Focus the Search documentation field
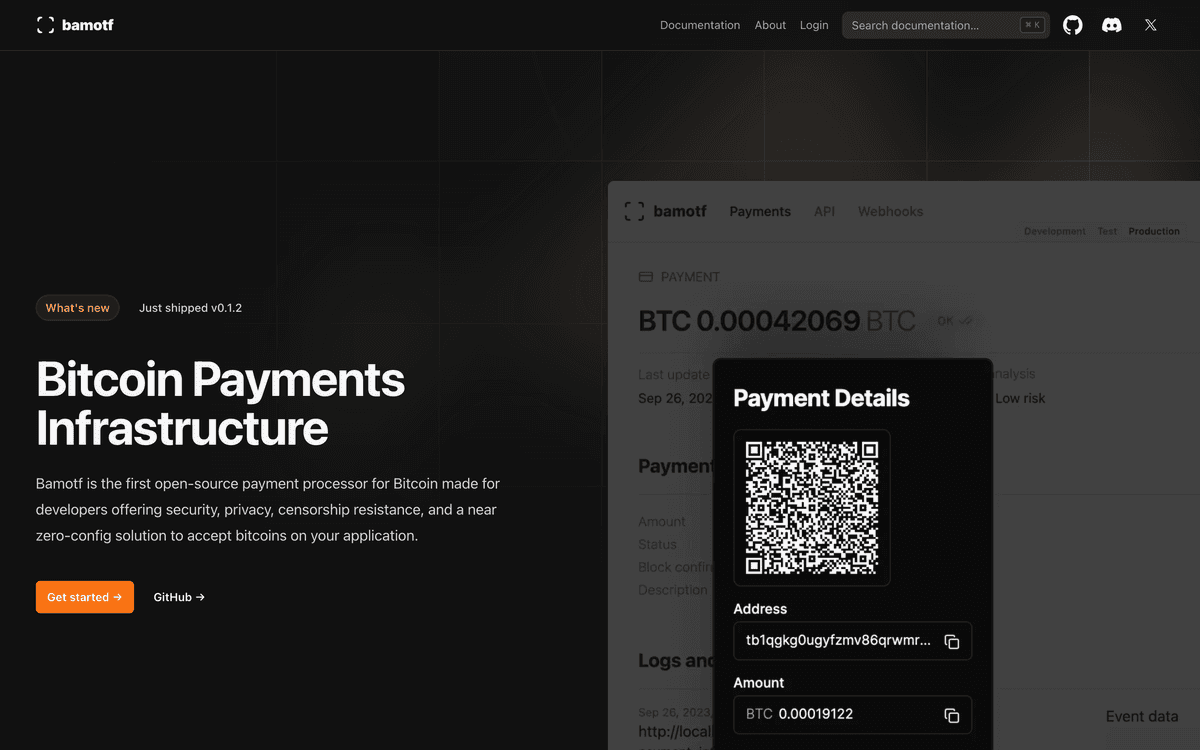Viewport: 1200px width, 750px height. tap(946, 25)
